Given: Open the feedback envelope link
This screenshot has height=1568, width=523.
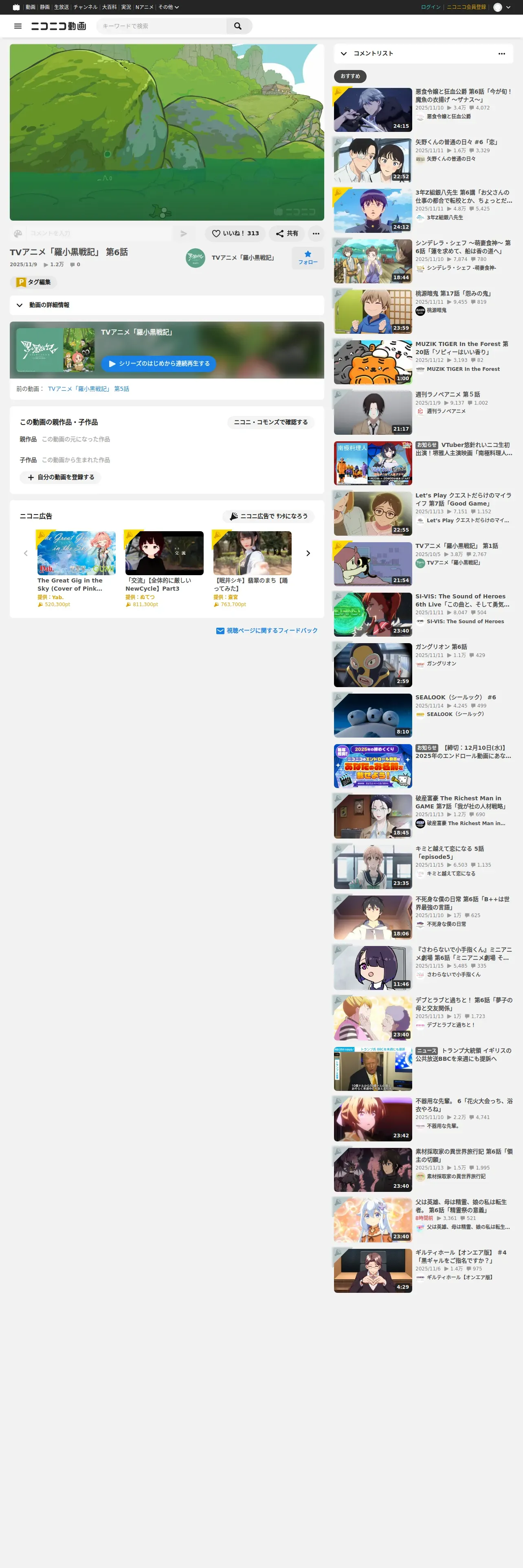Looking at the screenshot, I should pos(267,631).
